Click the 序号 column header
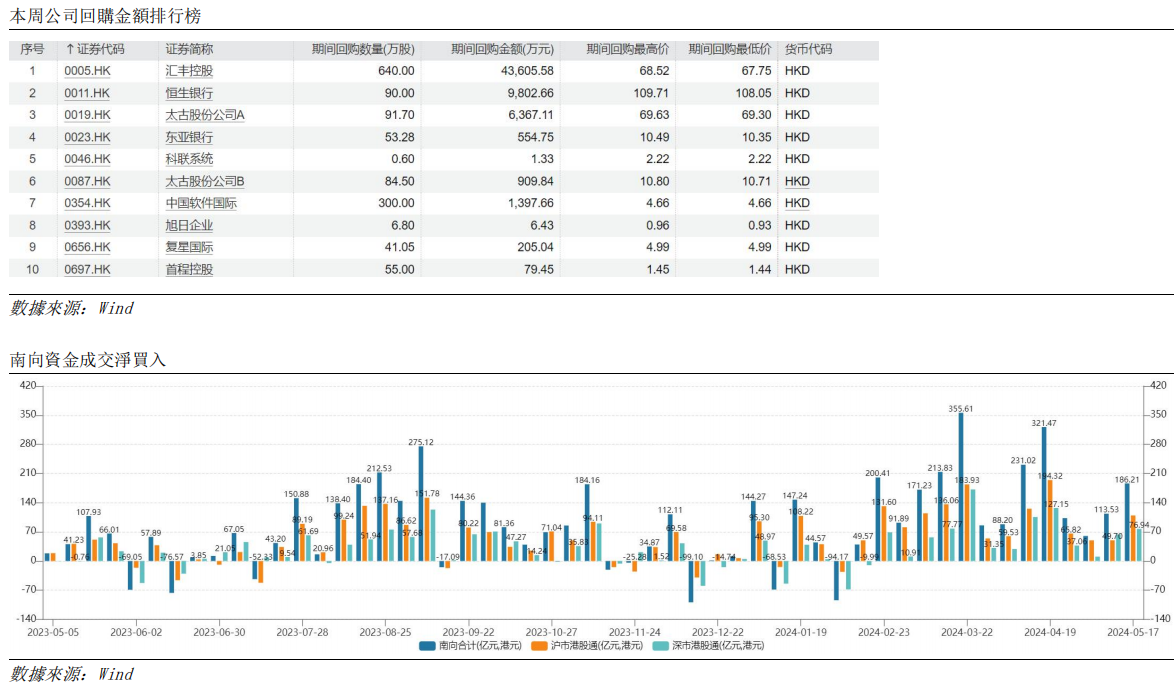1174x699 pixels. [x=32, y=49]
